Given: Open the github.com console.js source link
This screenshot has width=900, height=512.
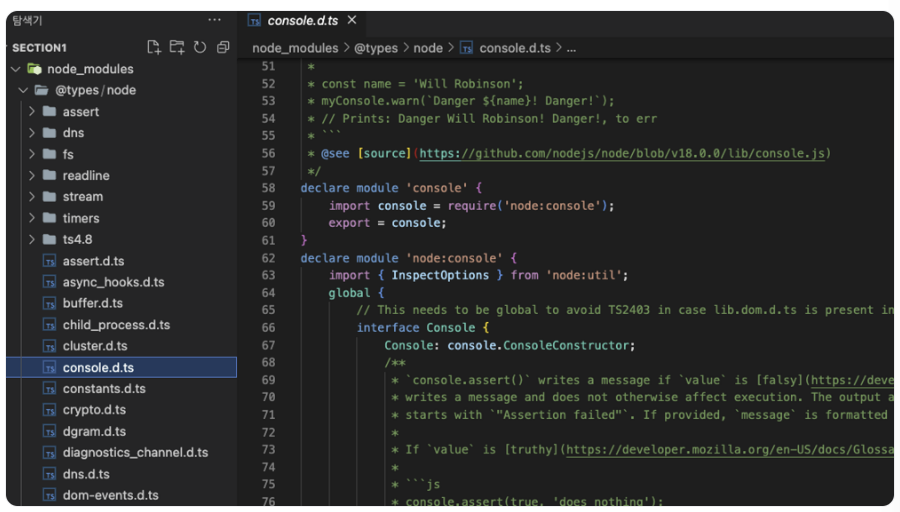Looking at the screenshot, I should 622,153.
